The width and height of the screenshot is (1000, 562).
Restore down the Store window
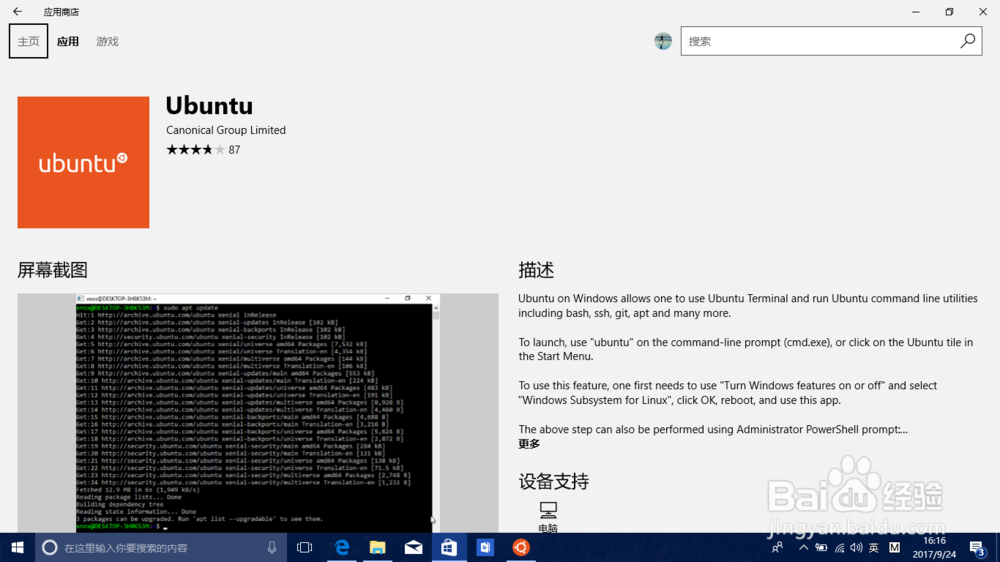pos(949,11)
